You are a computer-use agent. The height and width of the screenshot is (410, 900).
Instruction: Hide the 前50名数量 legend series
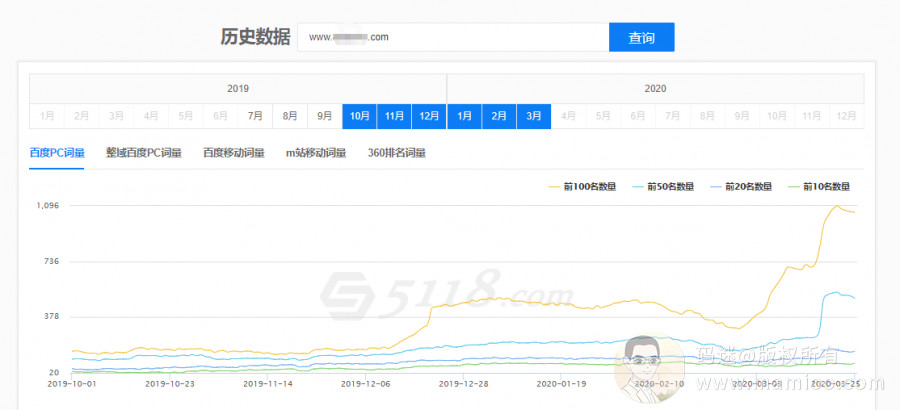pyautogui.click(x=665, y=186)
